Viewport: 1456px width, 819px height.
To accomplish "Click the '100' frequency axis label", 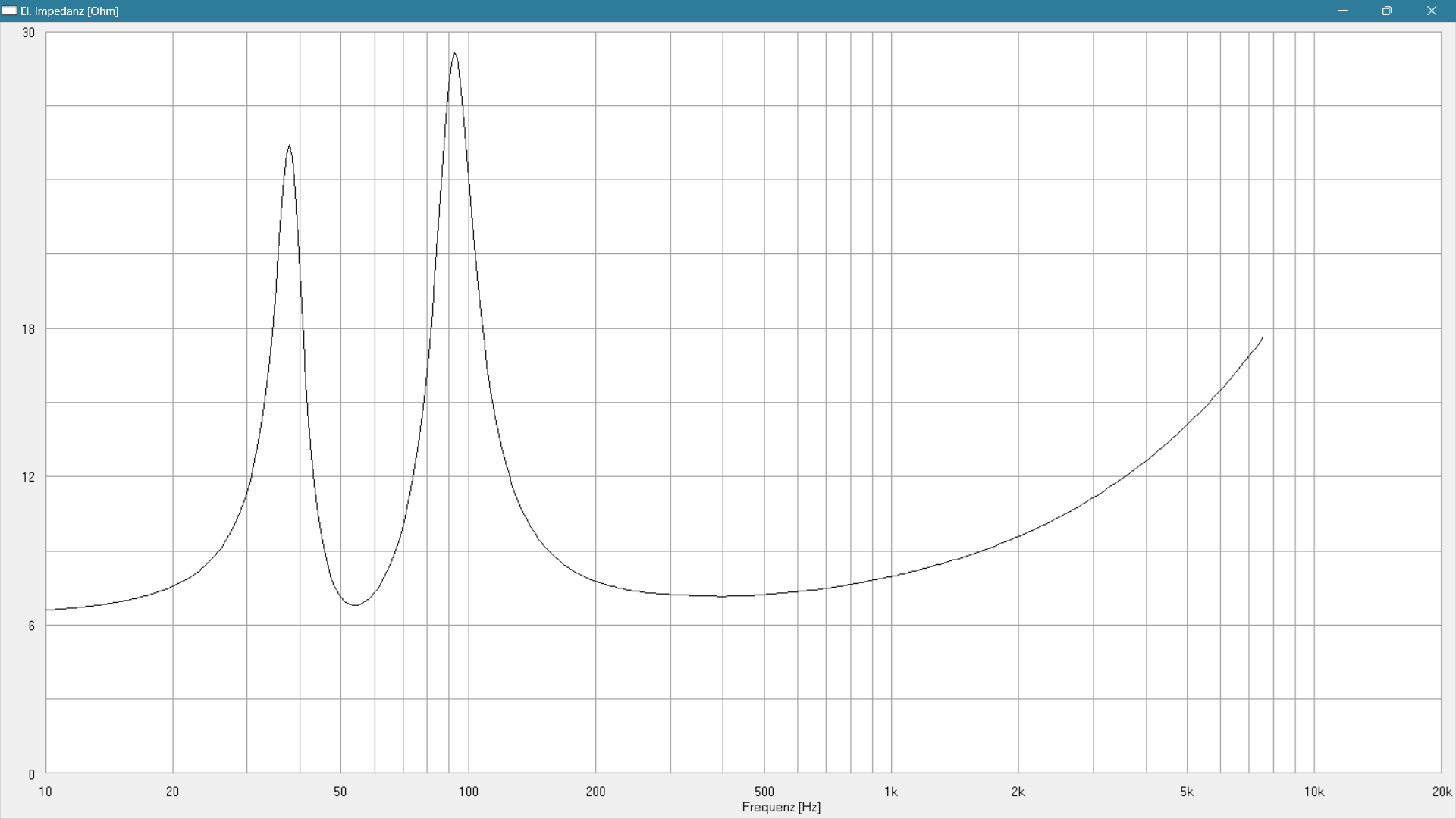I will 469,792.
